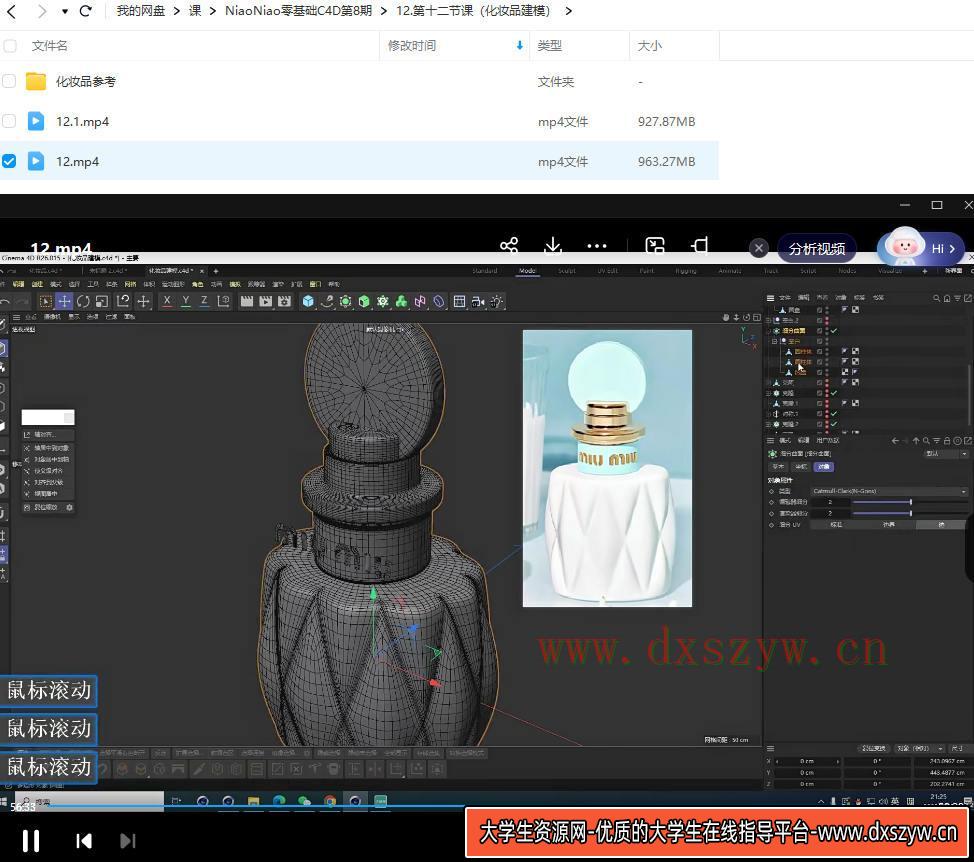
Task: Add a Cube primitive with blue cube icon
Action: coord(308,302)
